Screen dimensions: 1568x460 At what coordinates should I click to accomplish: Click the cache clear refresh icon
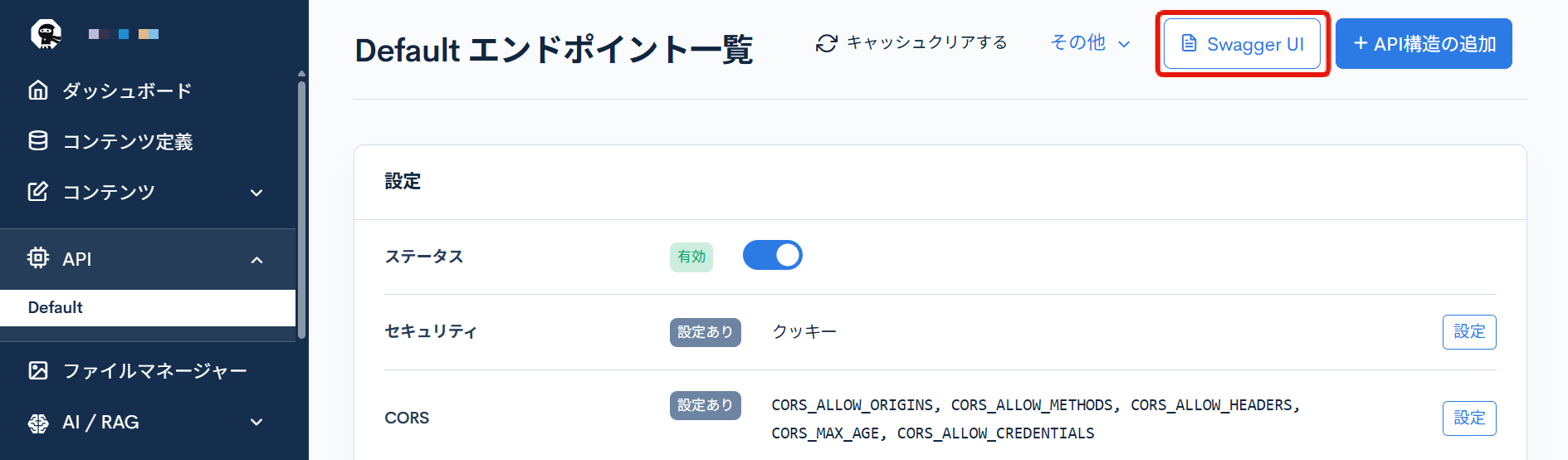point(826,43)
